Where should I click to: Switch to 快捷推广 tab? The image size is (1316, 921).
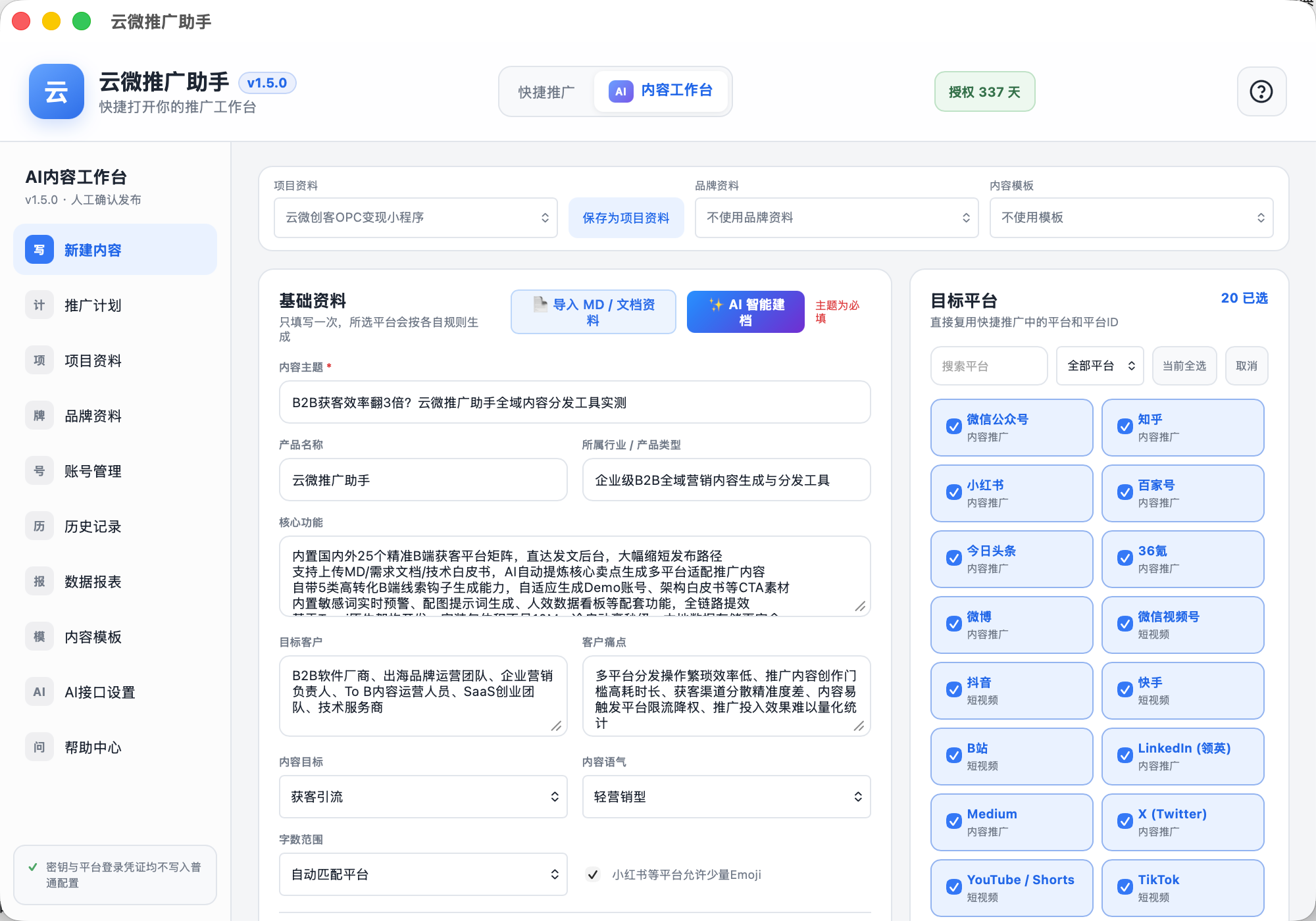pyautogui.click(x=546, y=92)
